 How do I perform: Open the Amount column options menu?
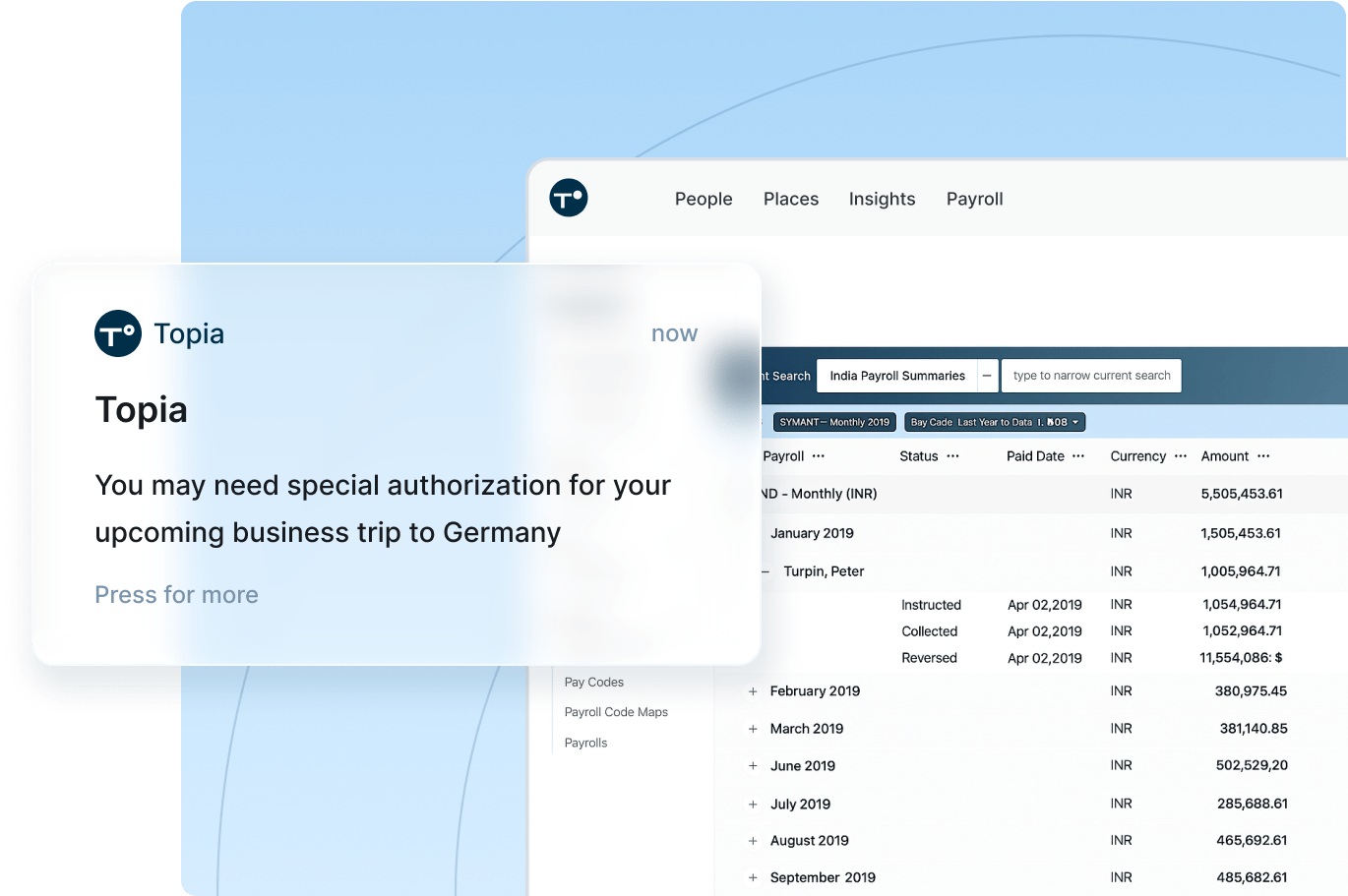pyautogui.click(x=1264, y=456)
